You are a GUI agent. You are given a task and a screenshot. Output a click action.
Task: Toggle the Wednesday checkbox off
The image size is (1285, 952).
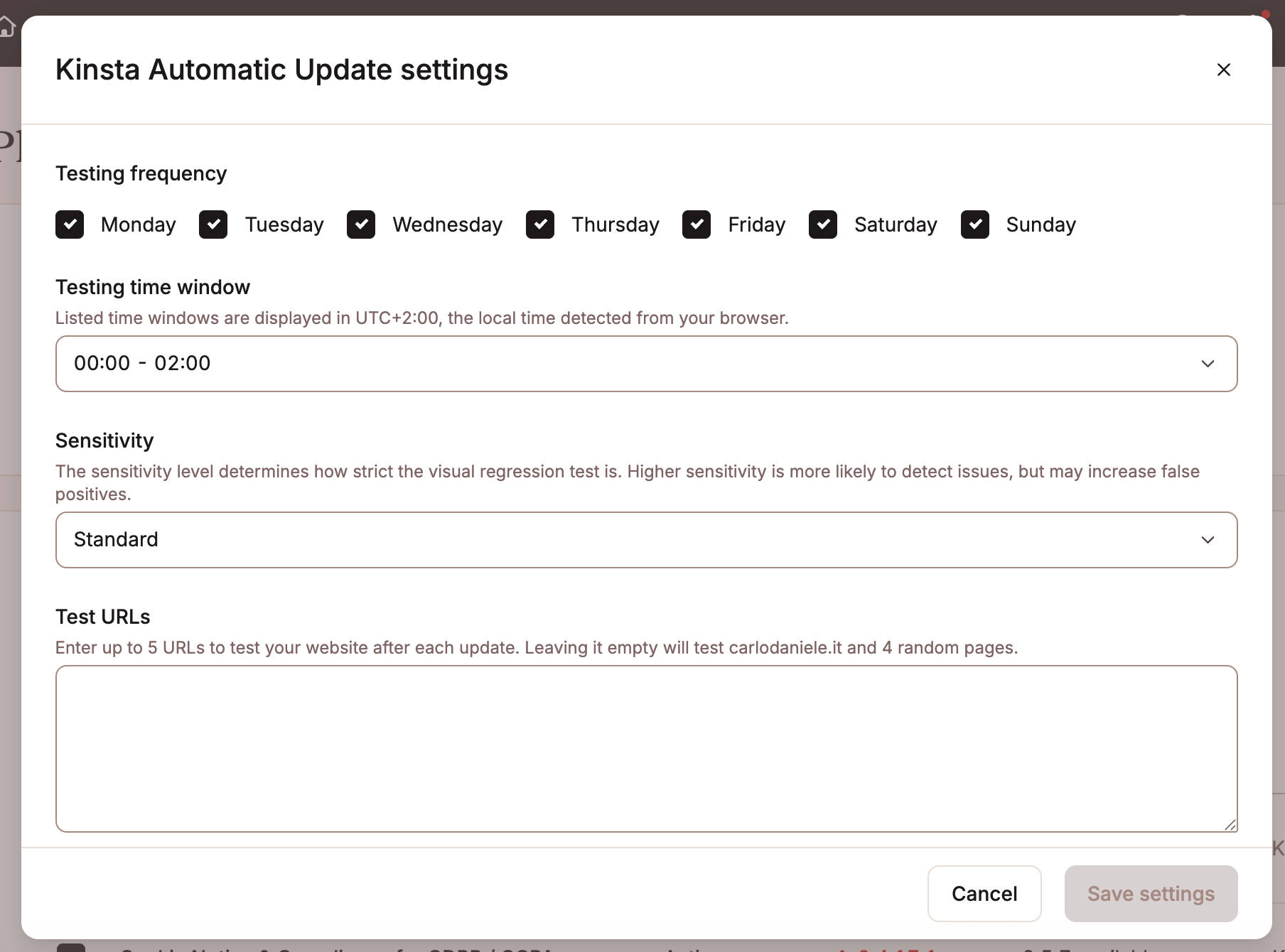(x=361, y=225)
